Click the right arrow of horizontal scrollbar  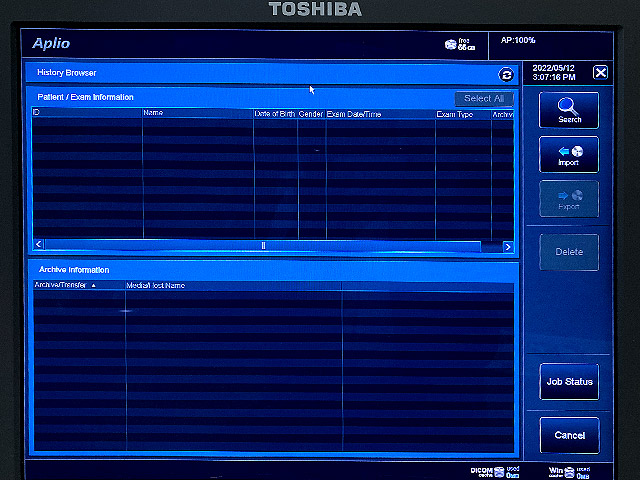coord(508,247)
